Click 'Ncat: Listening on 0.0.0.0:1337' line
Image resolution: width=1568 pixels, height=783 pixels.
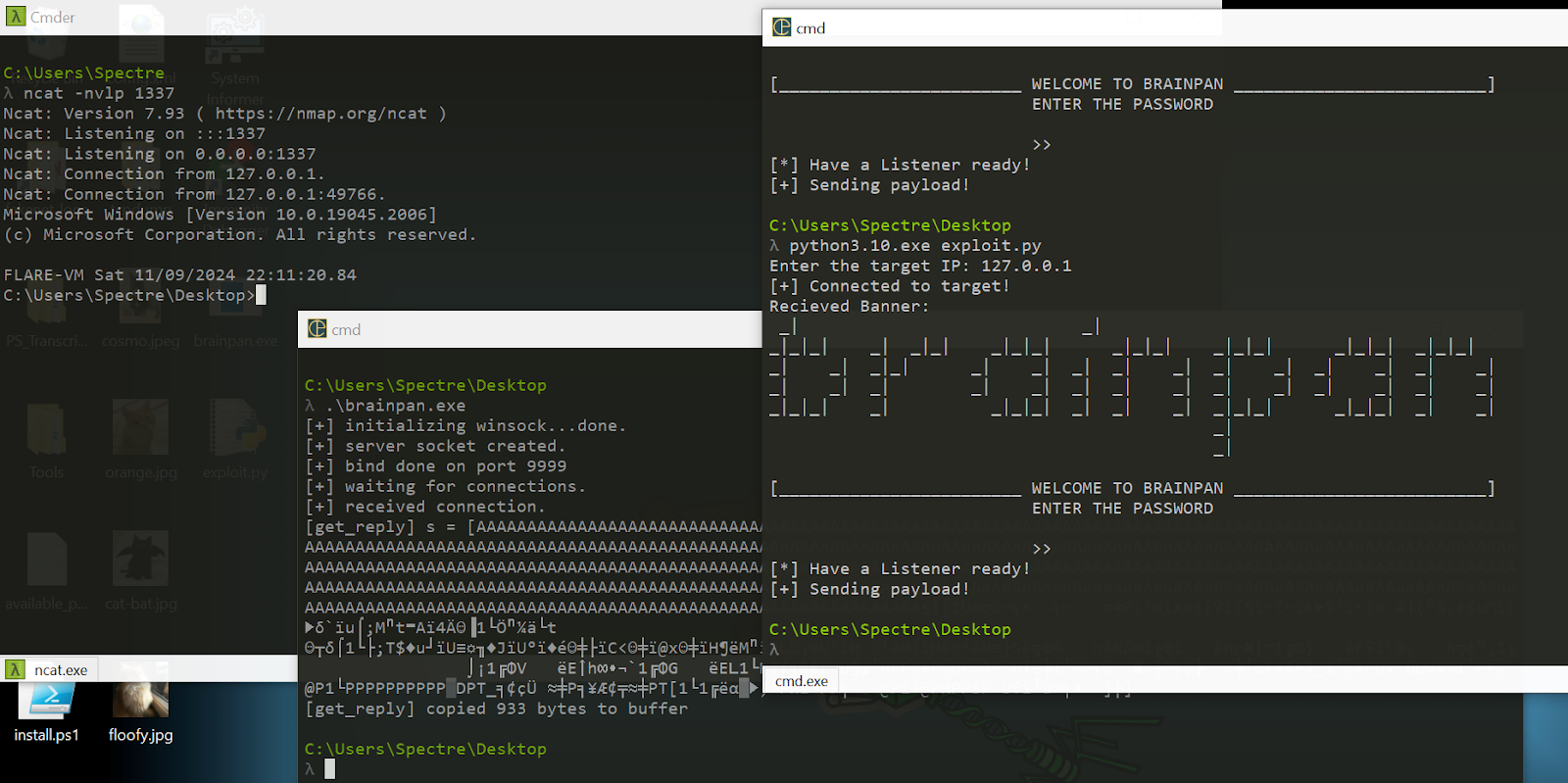[160, 154]
